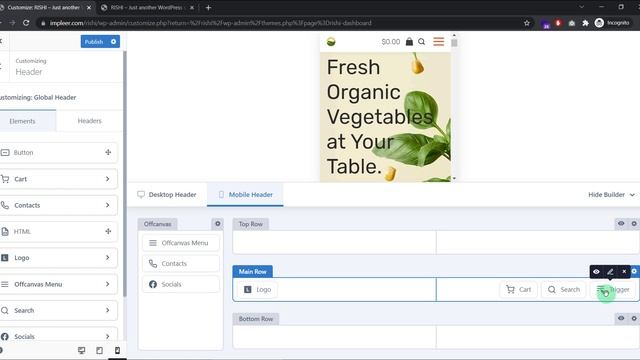Viewport: 640px width, 360px height.
Task: Switch preview to tablet device
Action: tap(100, 351)
